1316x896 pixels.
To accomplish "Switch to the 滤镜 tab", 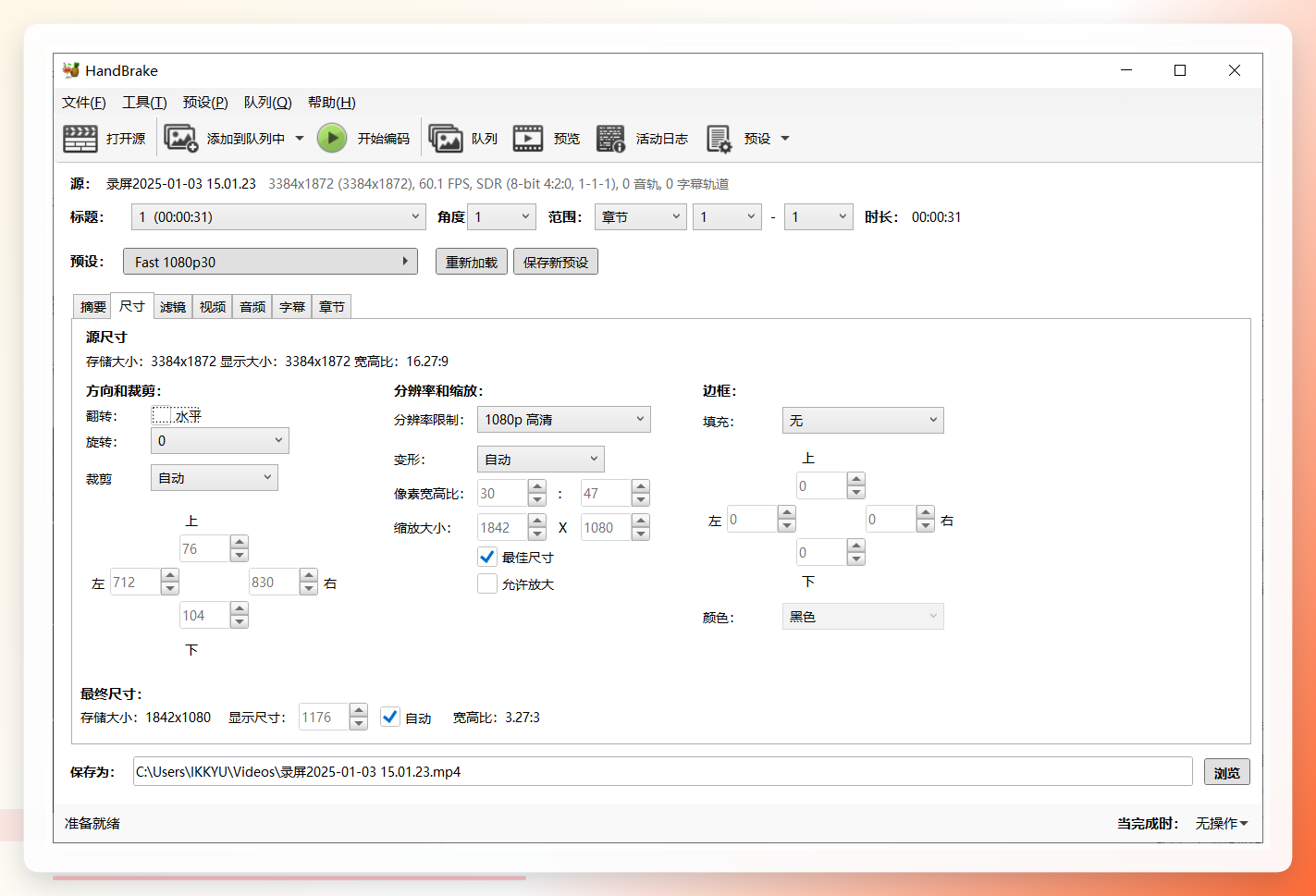I will 173,306.
